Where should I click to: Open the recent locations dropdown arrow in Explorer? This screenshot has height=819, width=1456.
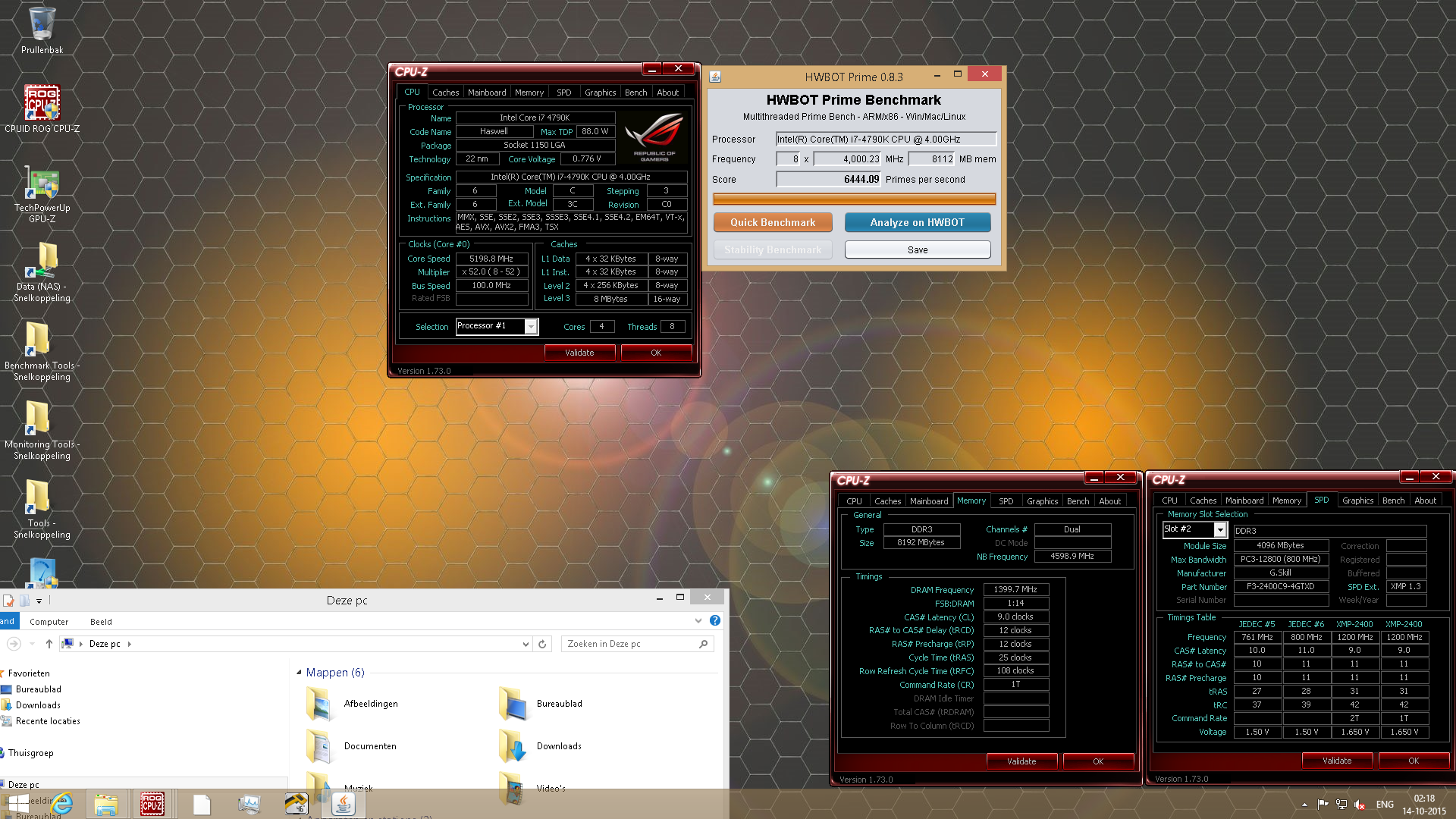pyautogui.click(x=32, y=644)
